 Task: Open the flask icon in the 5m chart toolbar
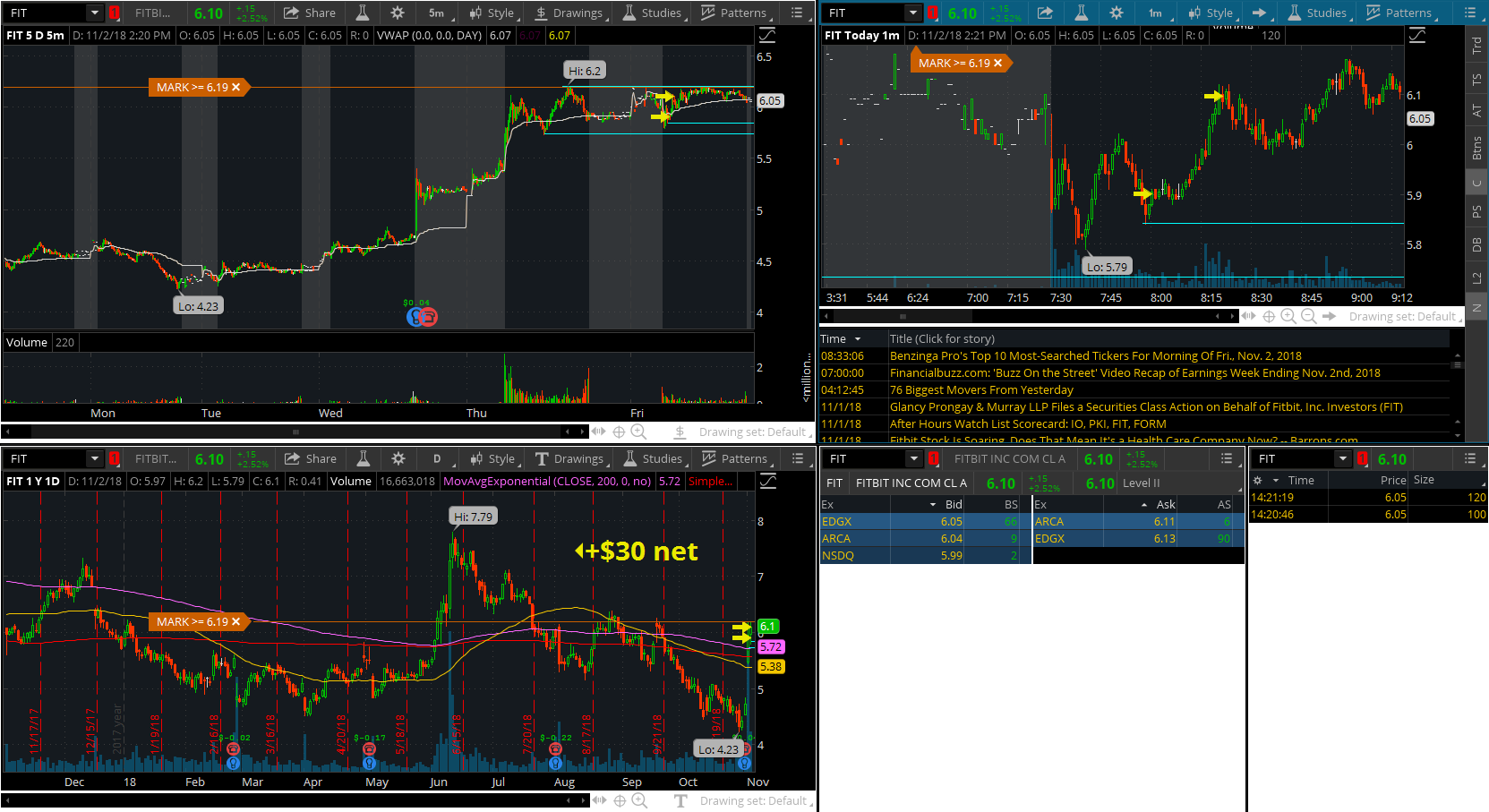[x=363, y=13]
